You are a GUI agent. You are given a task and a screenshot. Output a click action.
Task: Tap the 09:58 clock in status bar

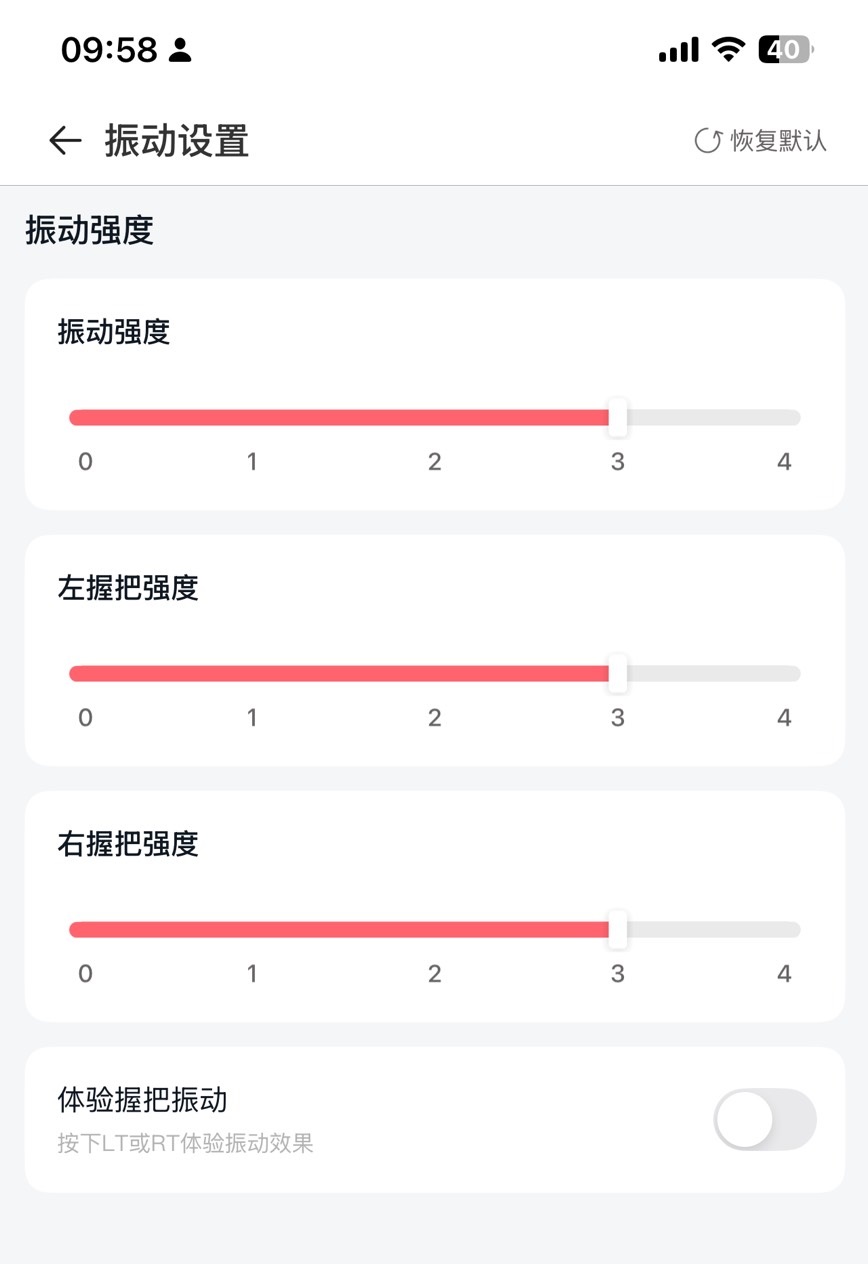pyautogui.click(x=109, y=49)
